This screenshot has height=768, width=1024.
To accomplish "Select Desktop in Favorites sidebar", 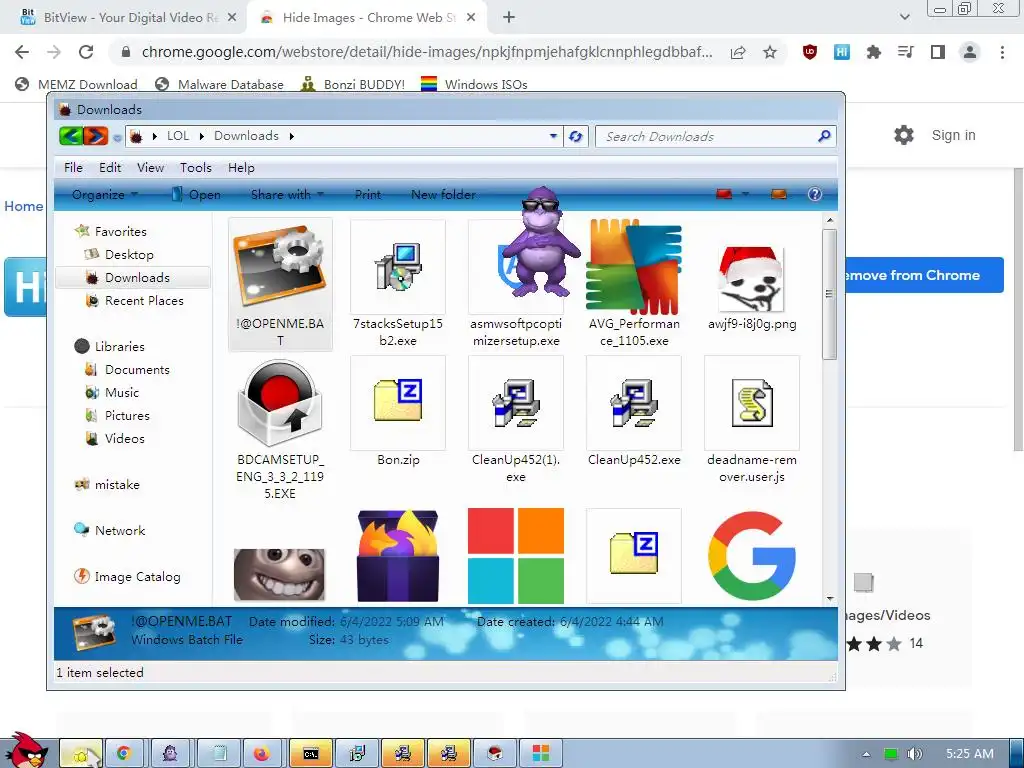I will (x=129, y=254).
